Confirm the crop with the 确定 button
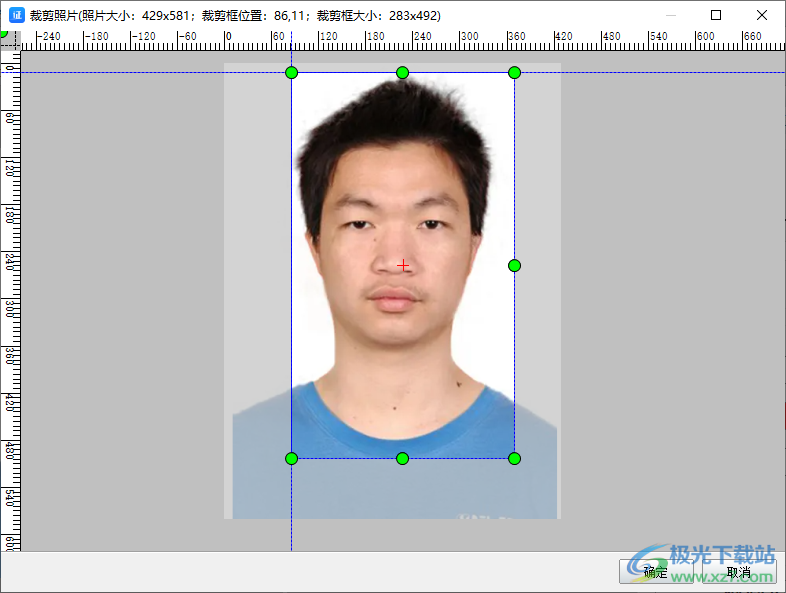Screen dimensions: 786x593 click(x=655, y=572)
